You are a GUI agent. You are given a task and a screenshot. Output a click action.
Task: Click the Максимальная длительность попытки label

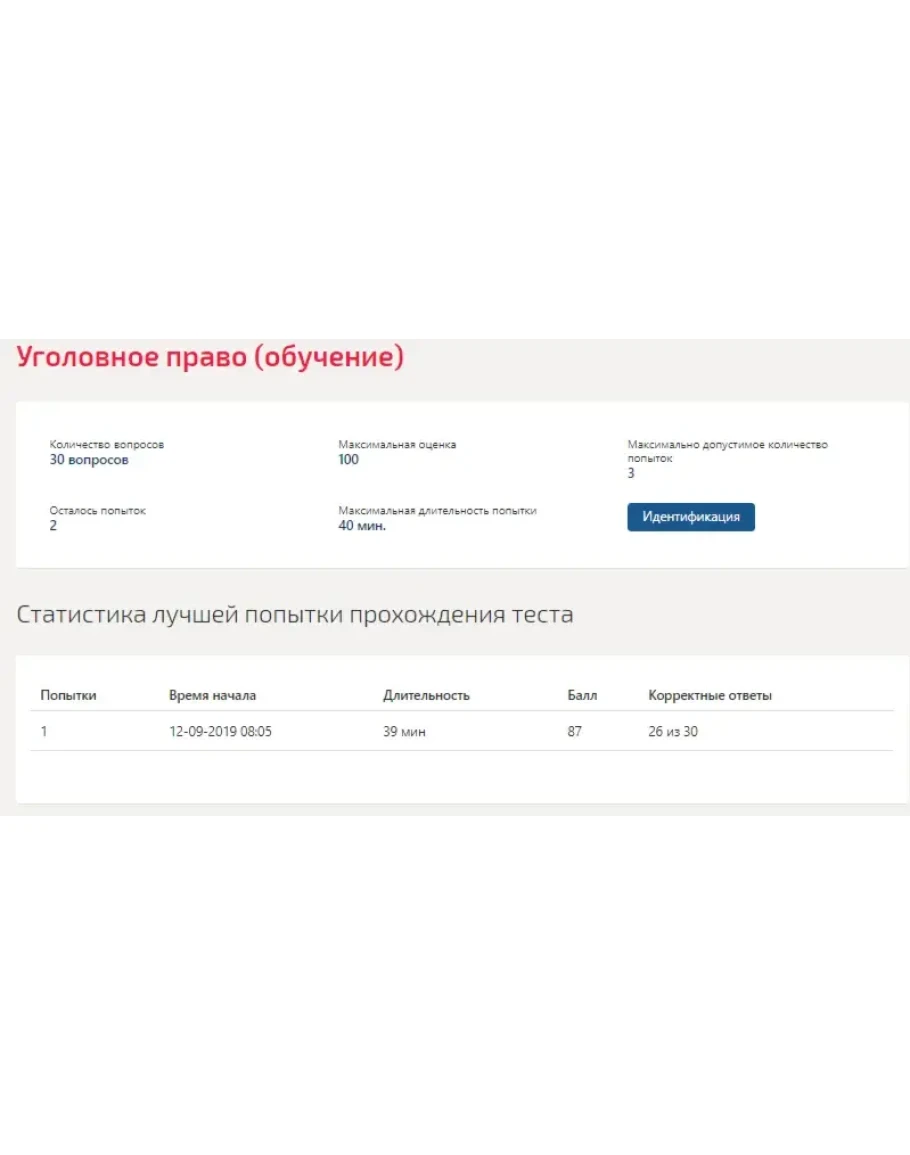(x=437, y=510)
